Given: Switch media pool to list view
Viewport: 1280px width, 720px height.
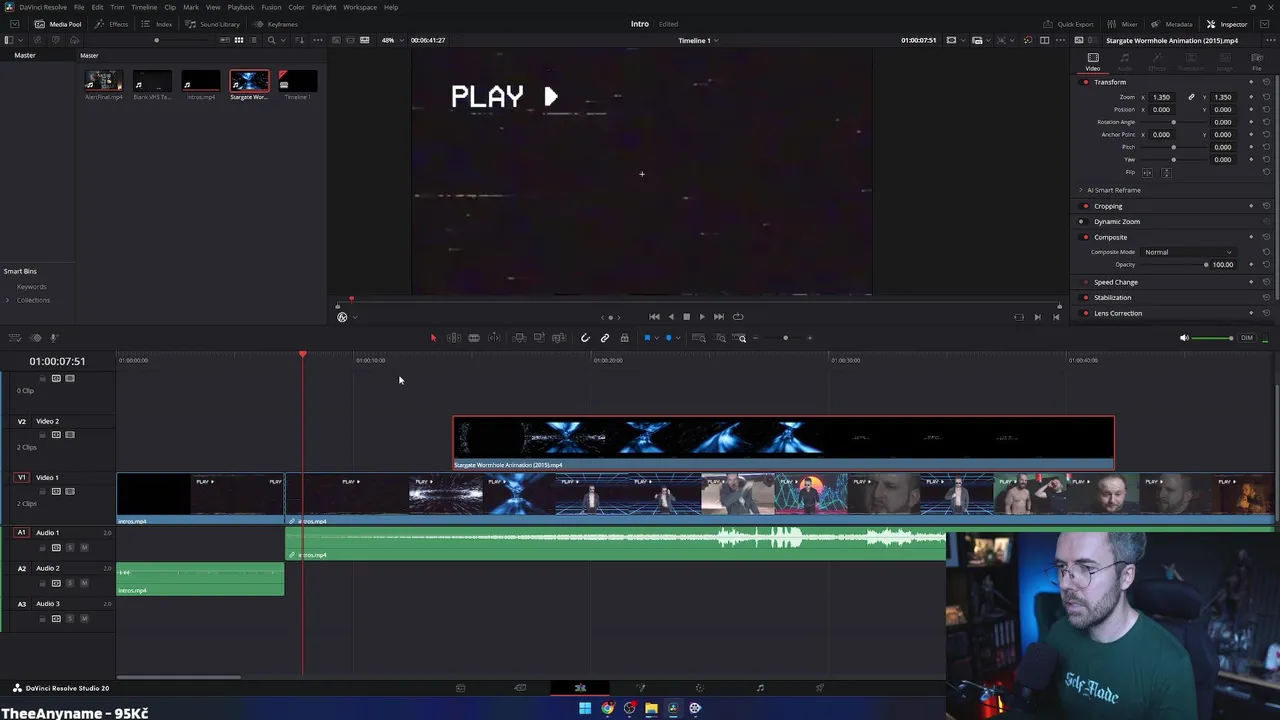Looking at the screenshot, I should (254, 40).
